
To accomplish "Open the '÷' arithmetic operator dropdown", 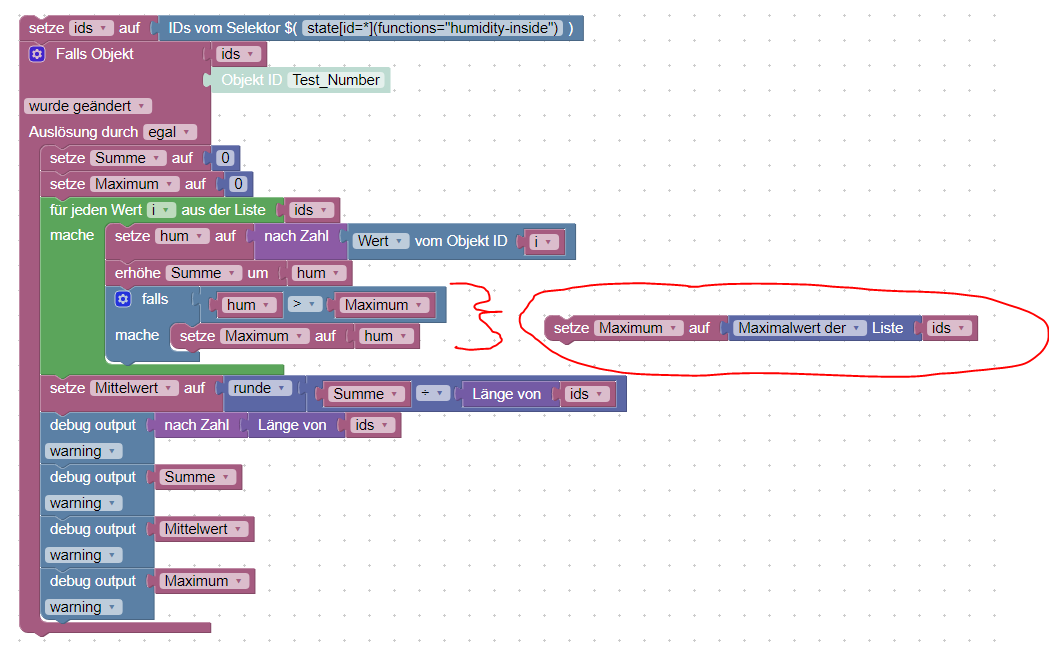I will pyautogui.click(x=432, y=393).
